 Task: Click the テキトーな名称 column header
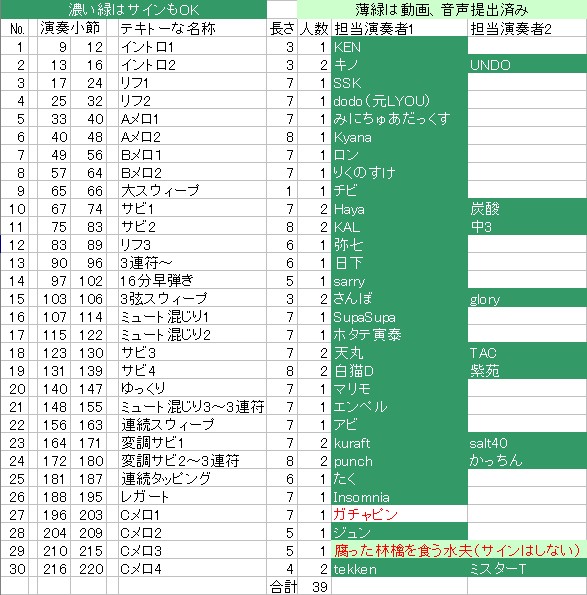click(192, 28)
